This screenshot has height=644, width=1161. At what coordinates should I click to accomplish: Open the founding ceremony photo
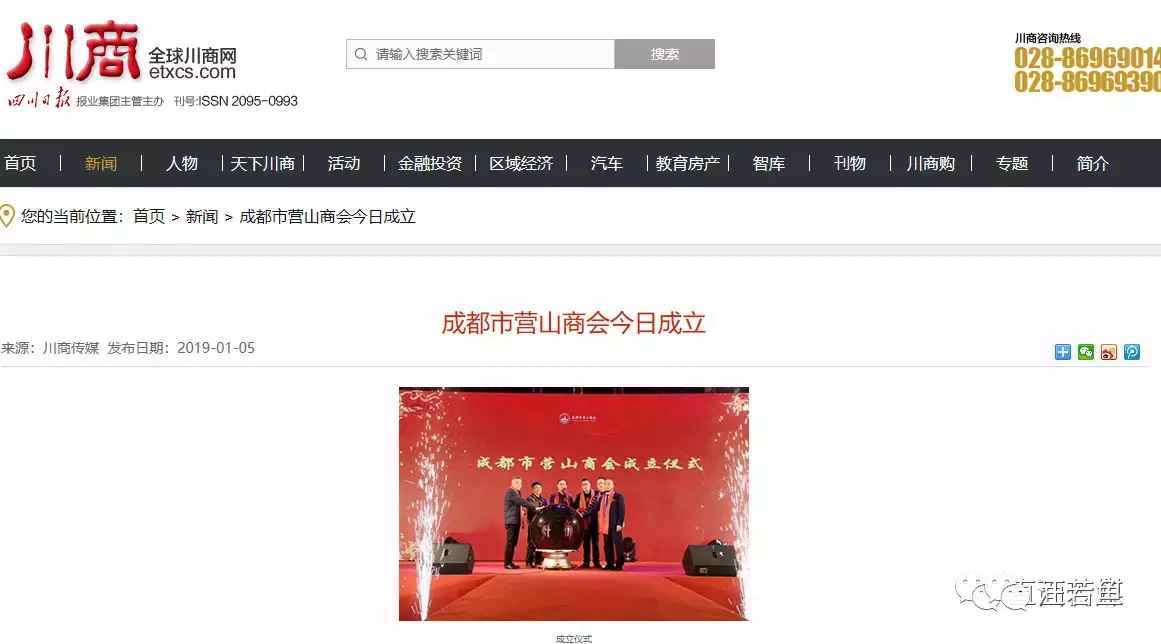[574, 503]
